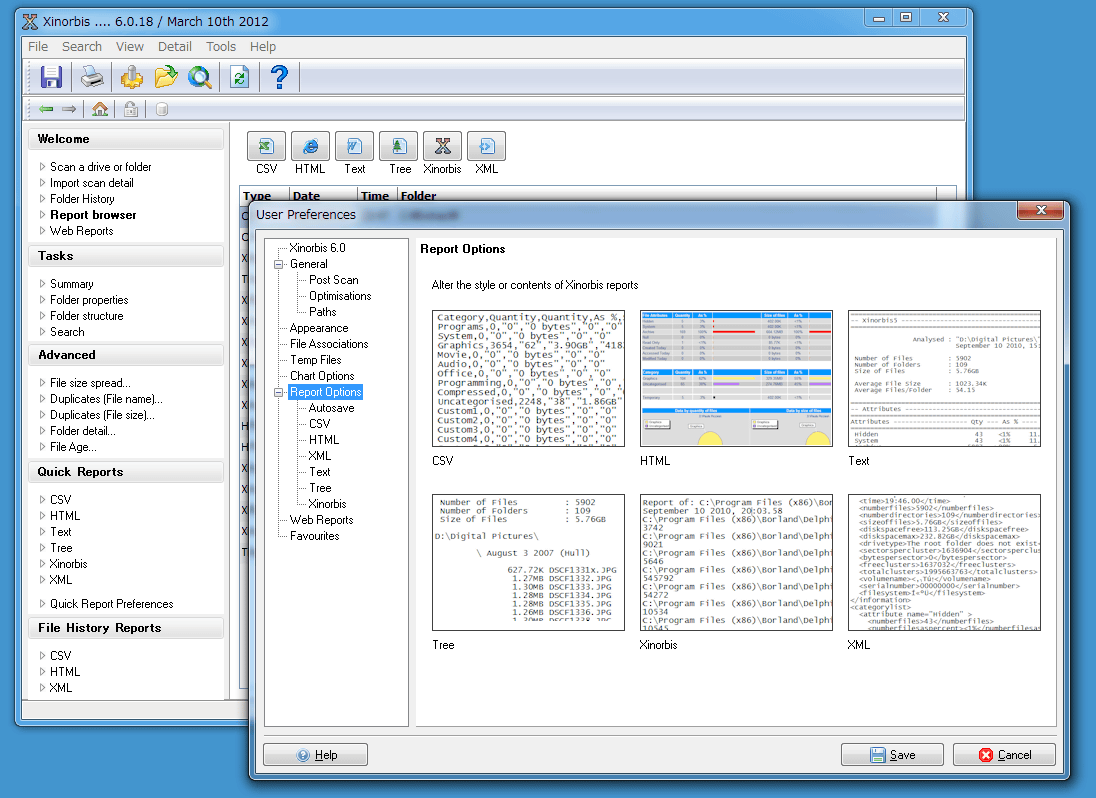This screenshot has height=798, width=1096.
Task: Open Quick Report Preferences link
Action: pyautogui.click(x=111, y=604)
